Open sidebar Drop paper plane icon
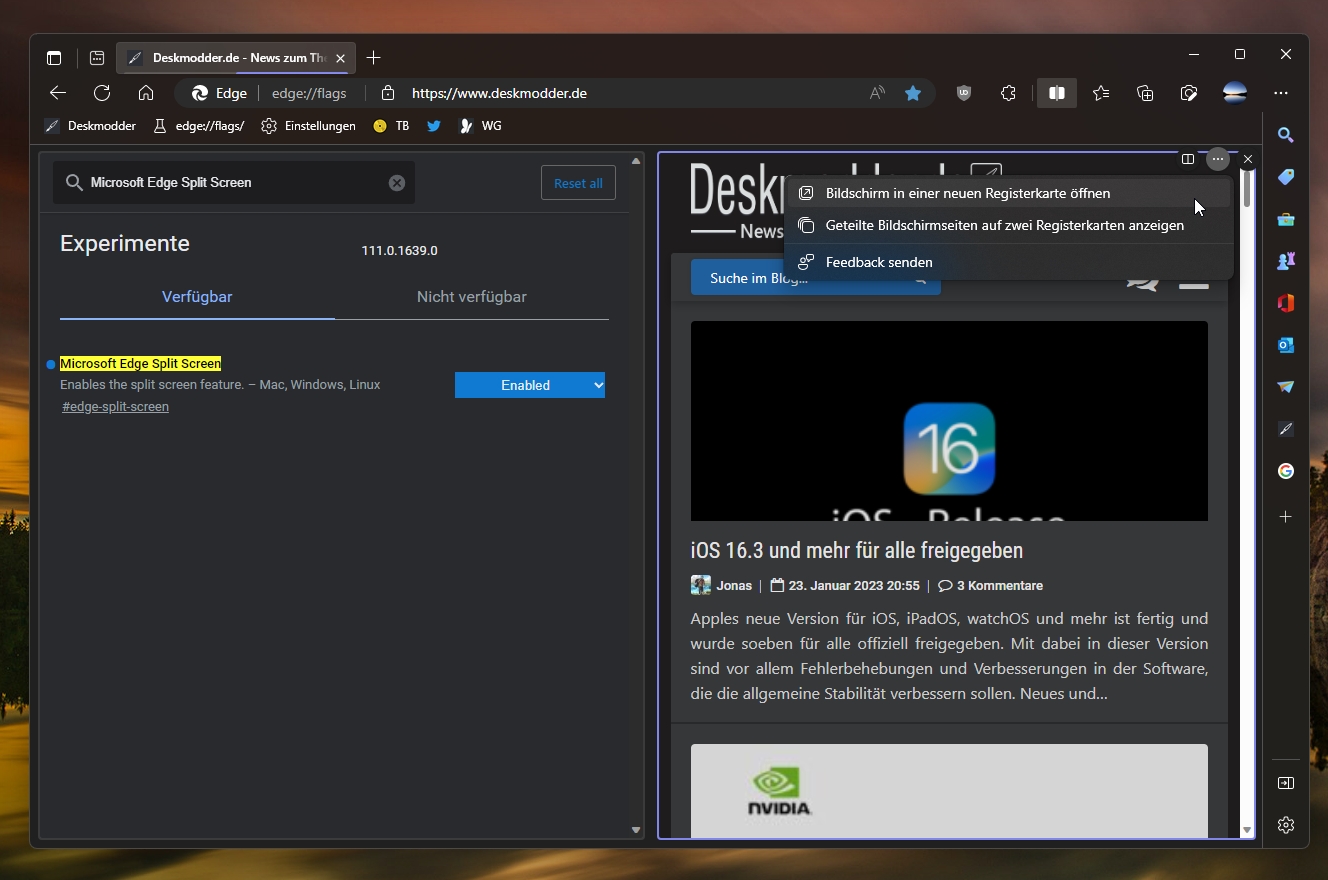 pyautogui.click(x=1286, y=387)
